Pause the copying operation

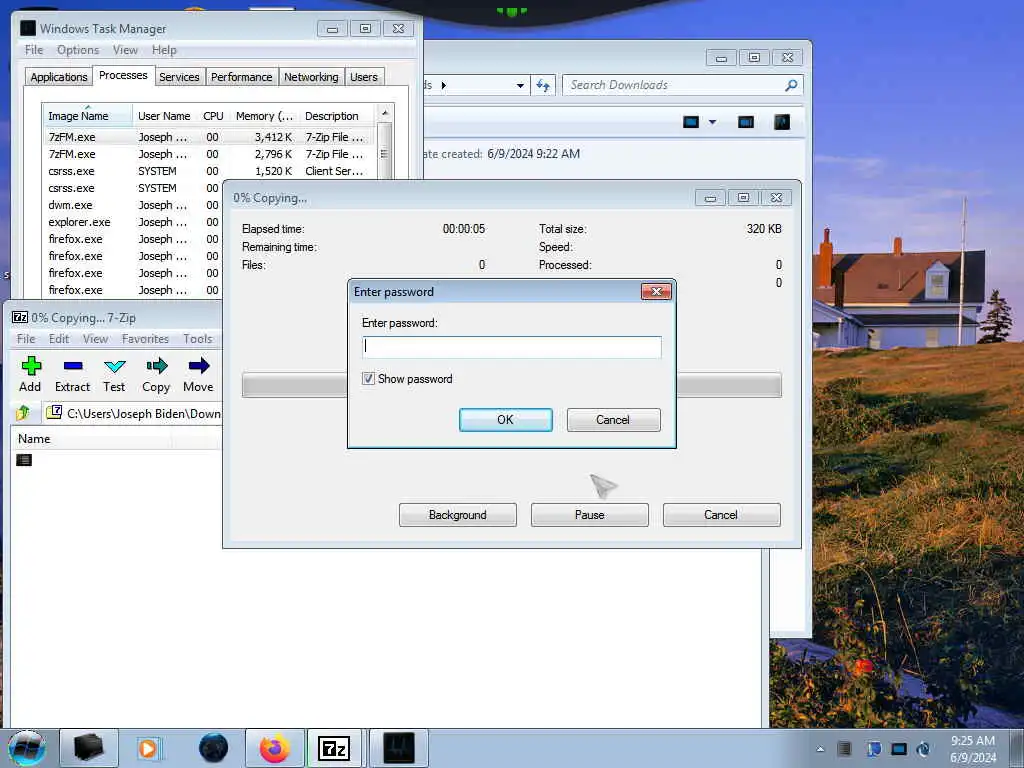[590, 515]
